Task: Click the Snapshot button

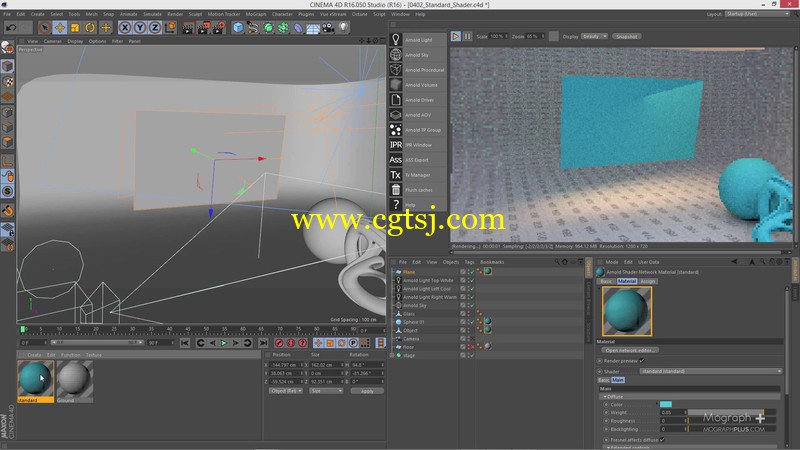Action: click(x=627, y=37)
